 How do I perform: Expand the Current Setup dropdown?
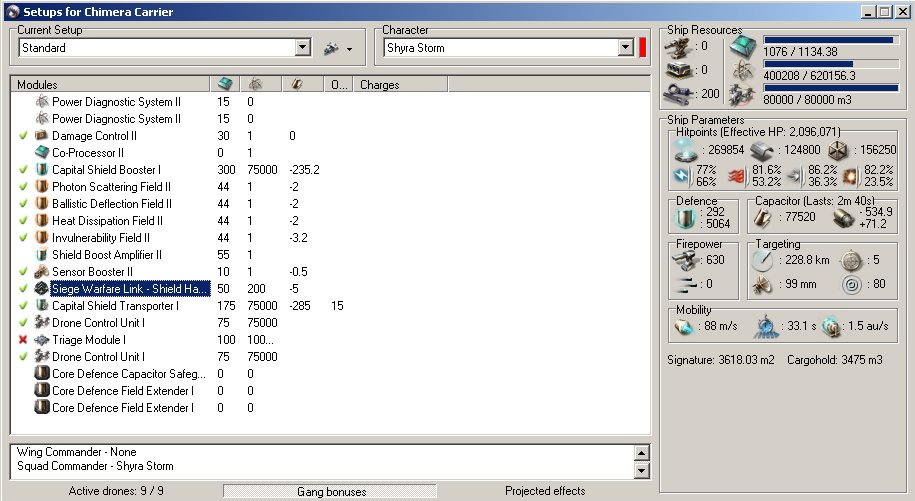(302, 48)
